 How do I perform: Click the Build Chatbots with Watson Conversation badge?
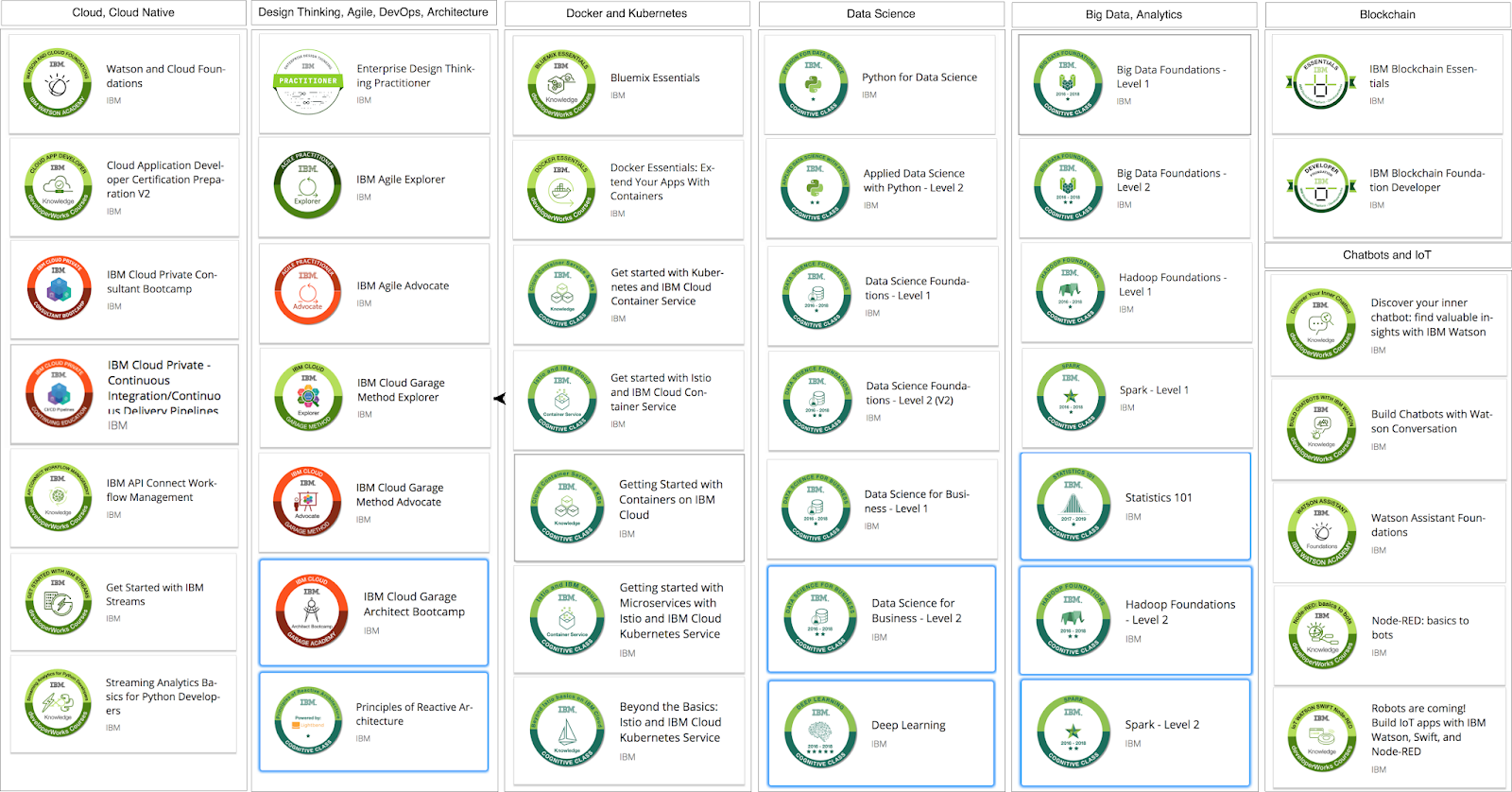(x=1321, y=428)
